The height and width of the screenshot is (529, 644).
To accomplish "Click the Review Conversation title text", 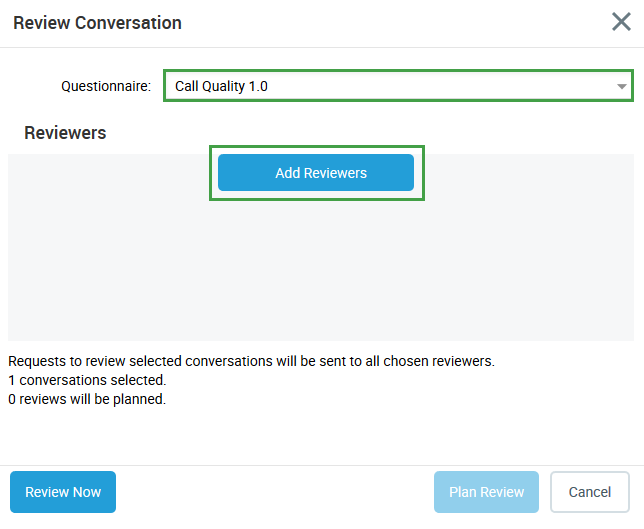I will coord(97,22).
